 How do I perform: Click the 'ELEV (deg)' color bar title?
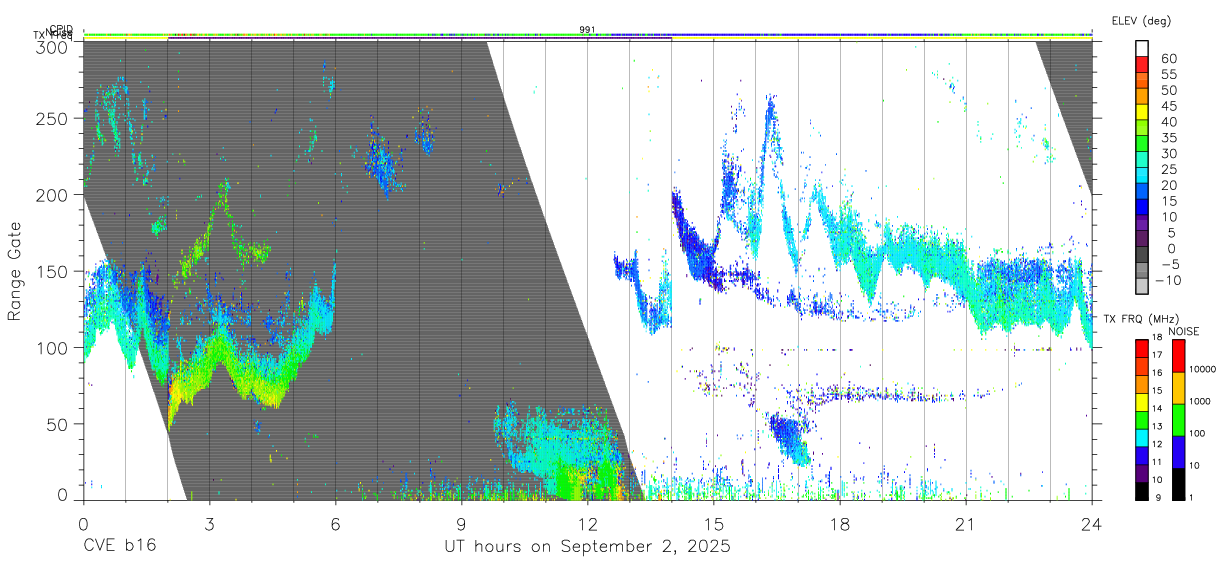(1141, 20)
